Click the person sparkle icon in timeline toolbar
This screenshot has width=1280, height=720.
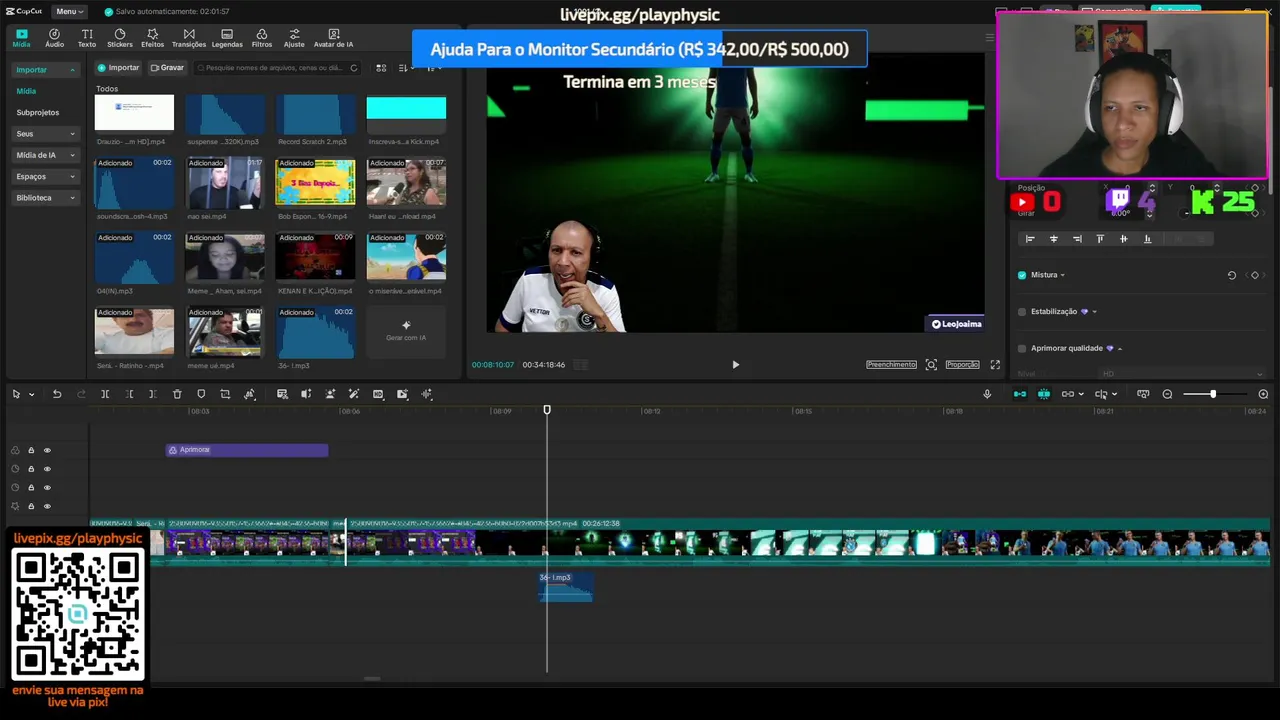330,394
